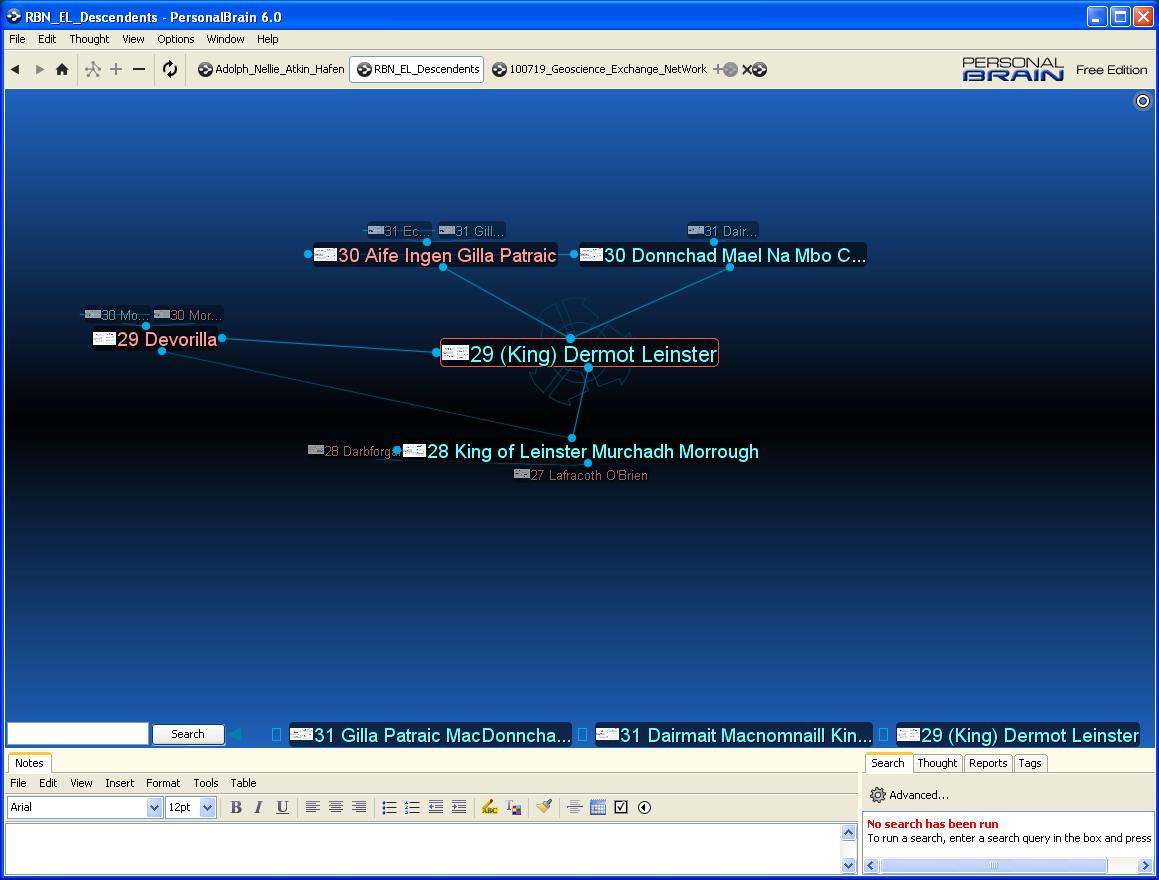
Task: Open the Notes Table menu
Action: [243, 783]
